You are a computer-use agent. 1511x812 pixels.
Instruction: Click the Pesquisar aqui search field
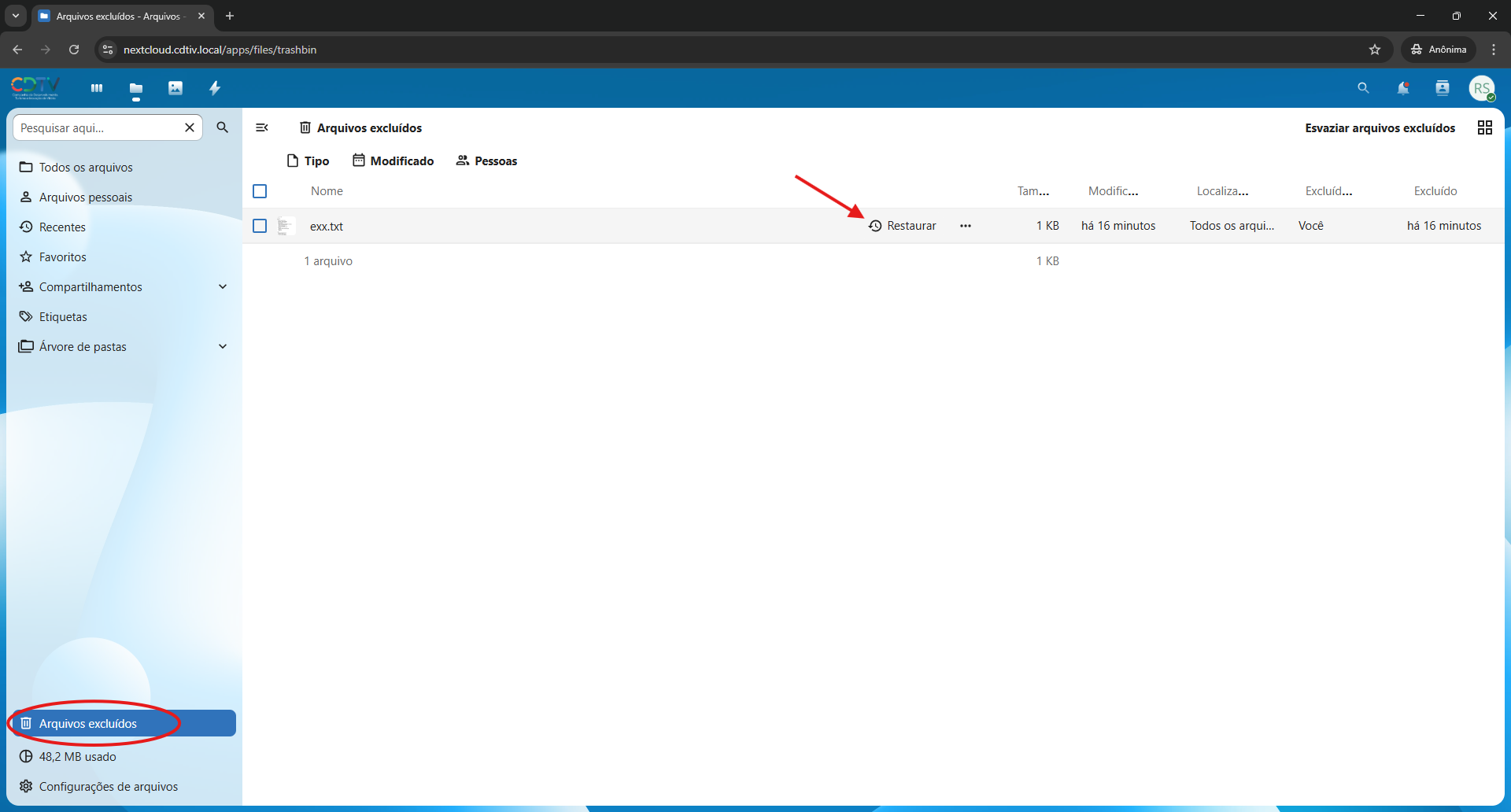point(98,127)
